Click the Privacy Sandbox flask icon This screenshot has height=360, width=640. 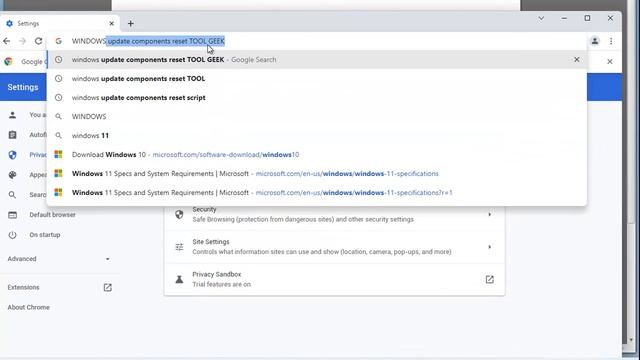(x=179, y=280)
